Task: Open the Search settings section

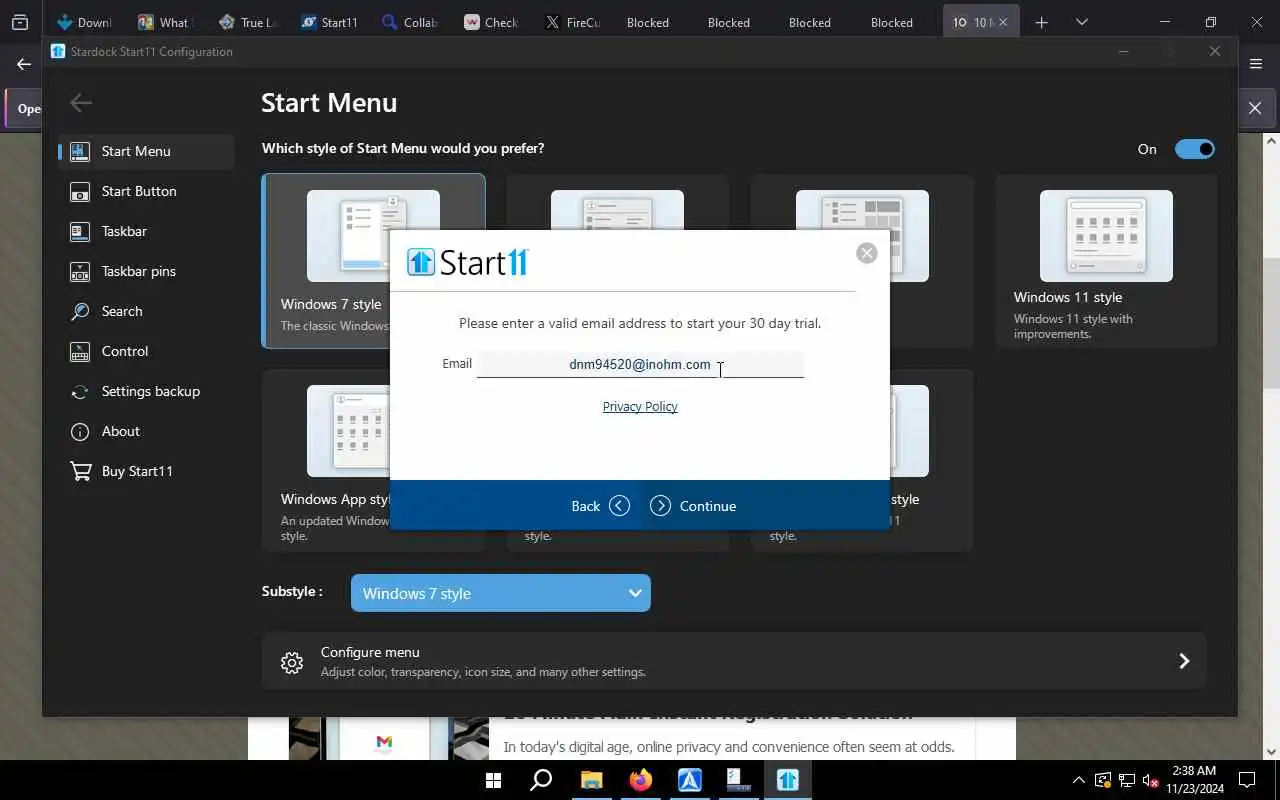Action: click(x=146, y=311)
